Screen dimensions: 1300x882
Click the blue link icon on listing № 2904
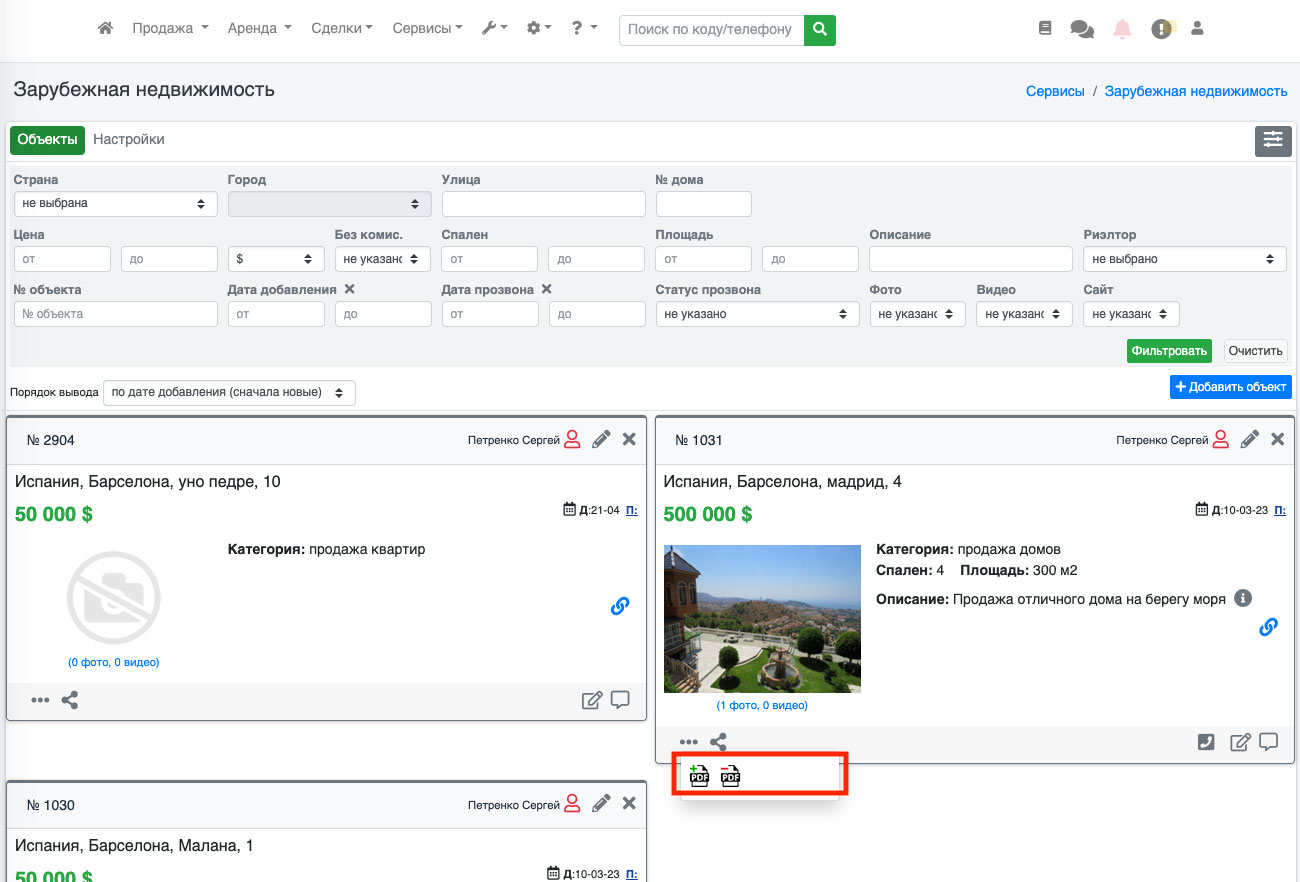[x=620, y=606]
